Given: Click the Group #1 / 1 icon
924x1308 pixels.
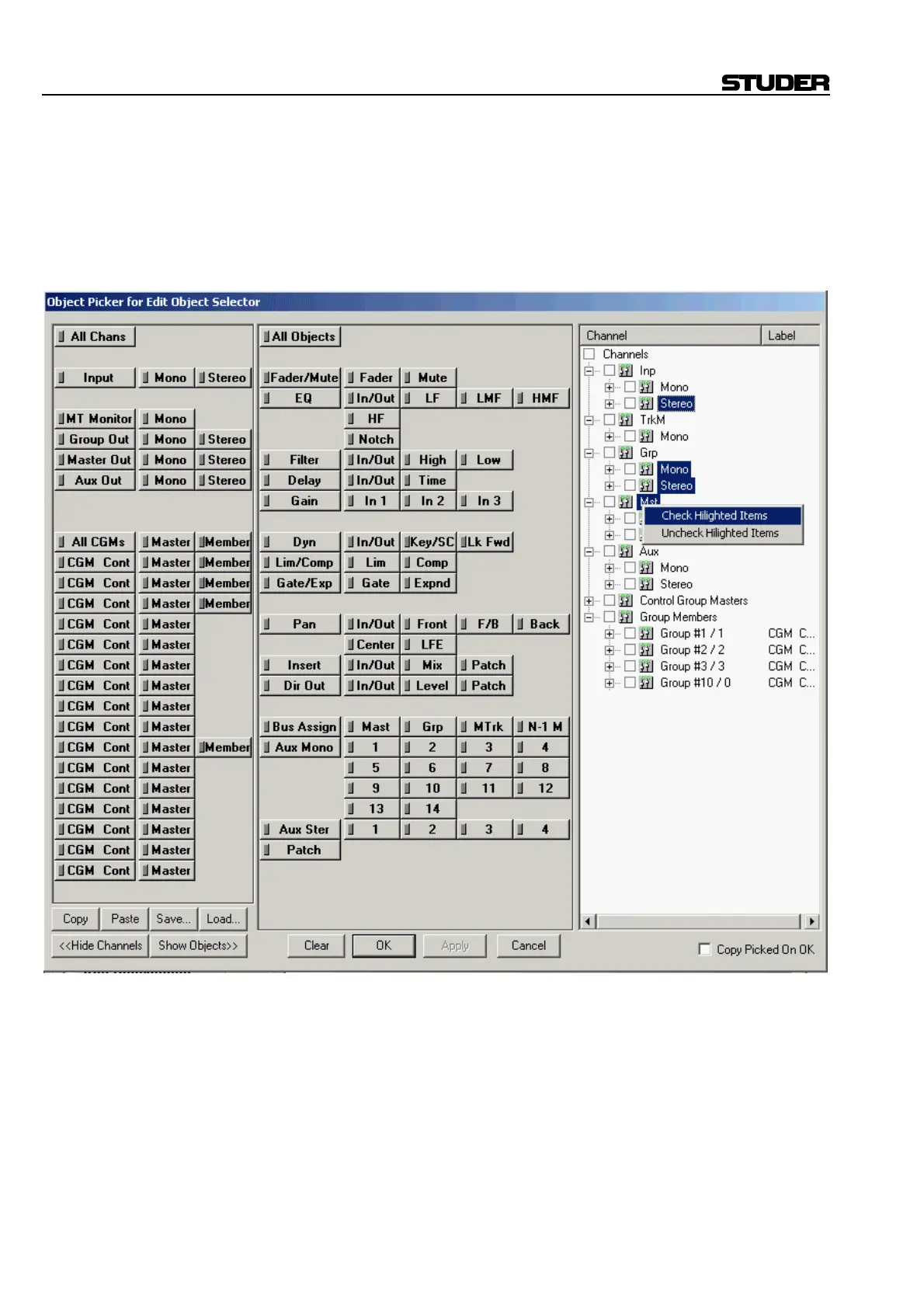Looking at the screenshot, I should pos(646,634).
